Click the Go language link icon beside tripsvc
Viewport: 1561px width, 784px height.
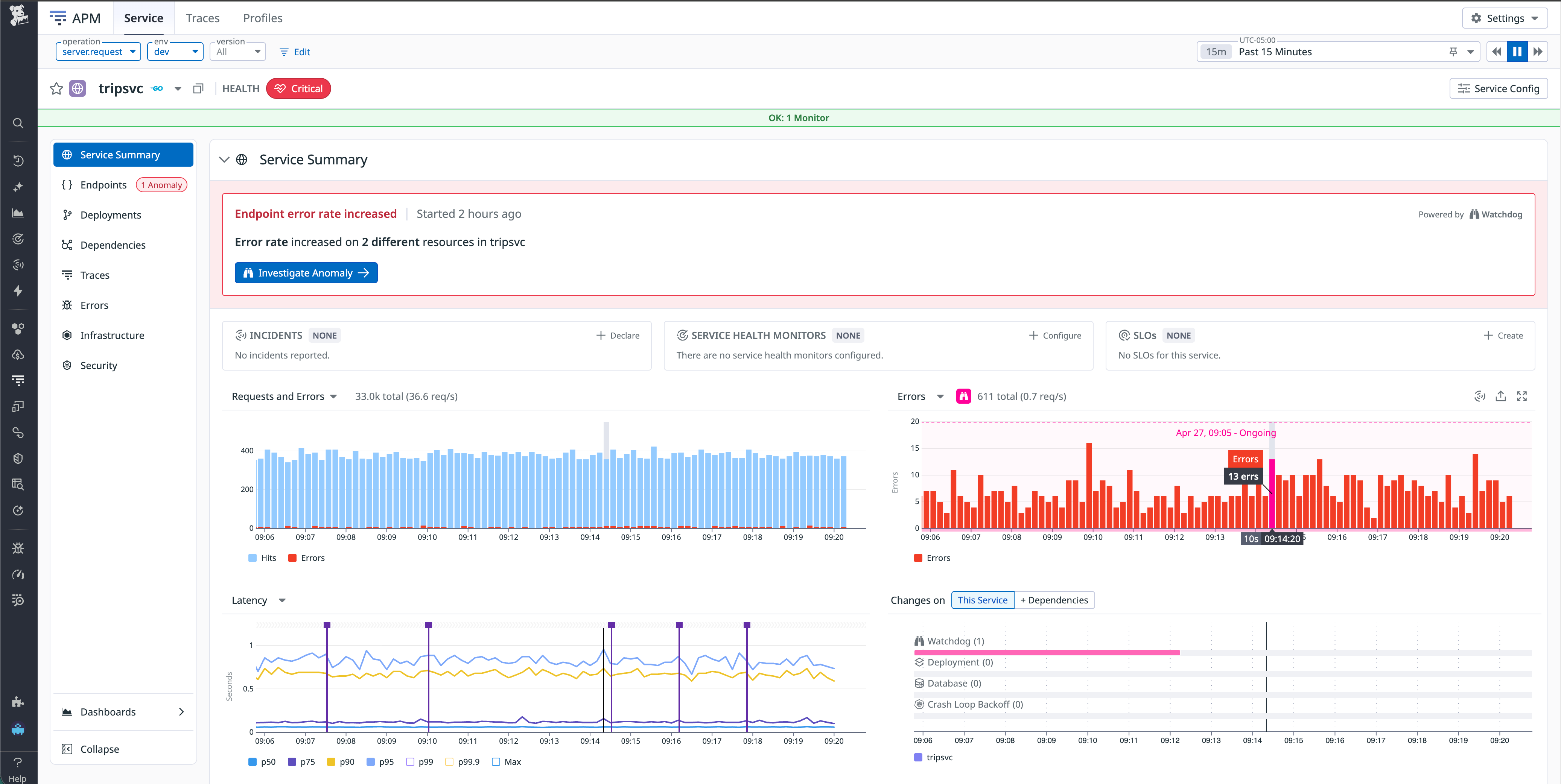point(158,88)
